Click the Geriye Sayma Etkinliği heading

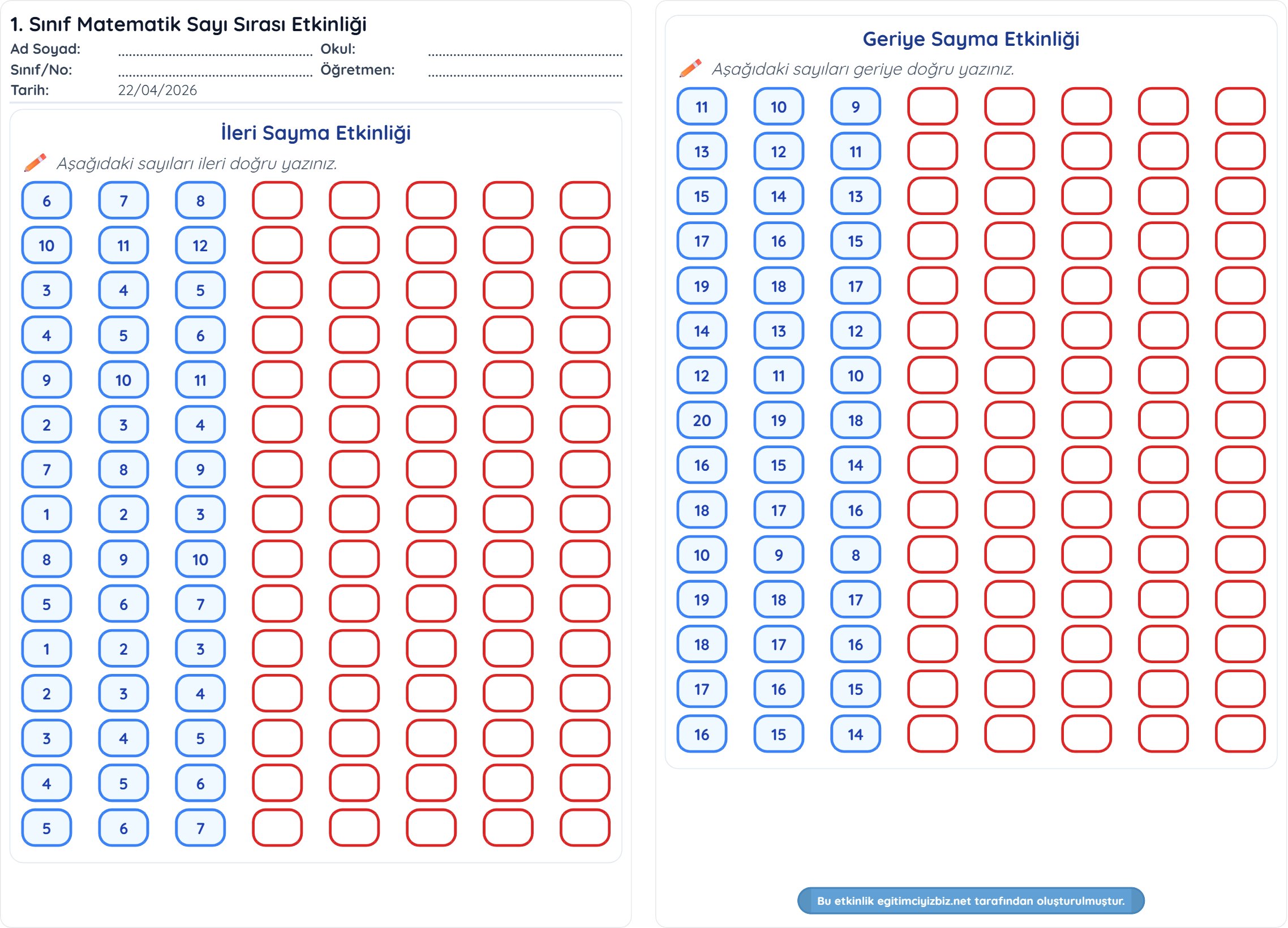971,39
